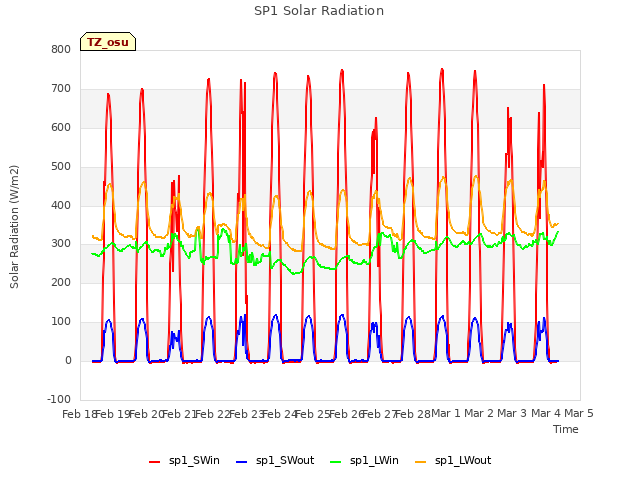
Task: Click the Mar 2 x-axis label
Action: [479, 413]
